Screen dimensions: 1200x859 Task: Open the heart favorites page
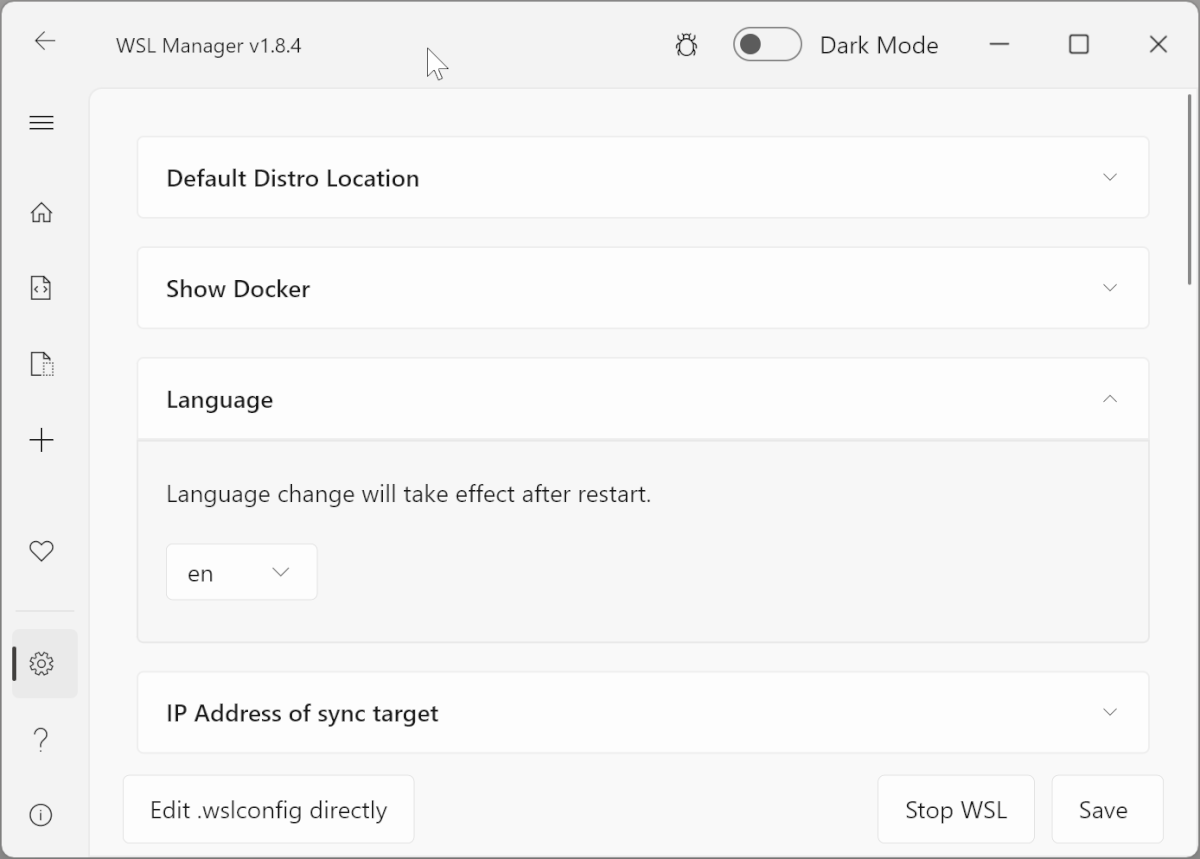tap(41, 550)
